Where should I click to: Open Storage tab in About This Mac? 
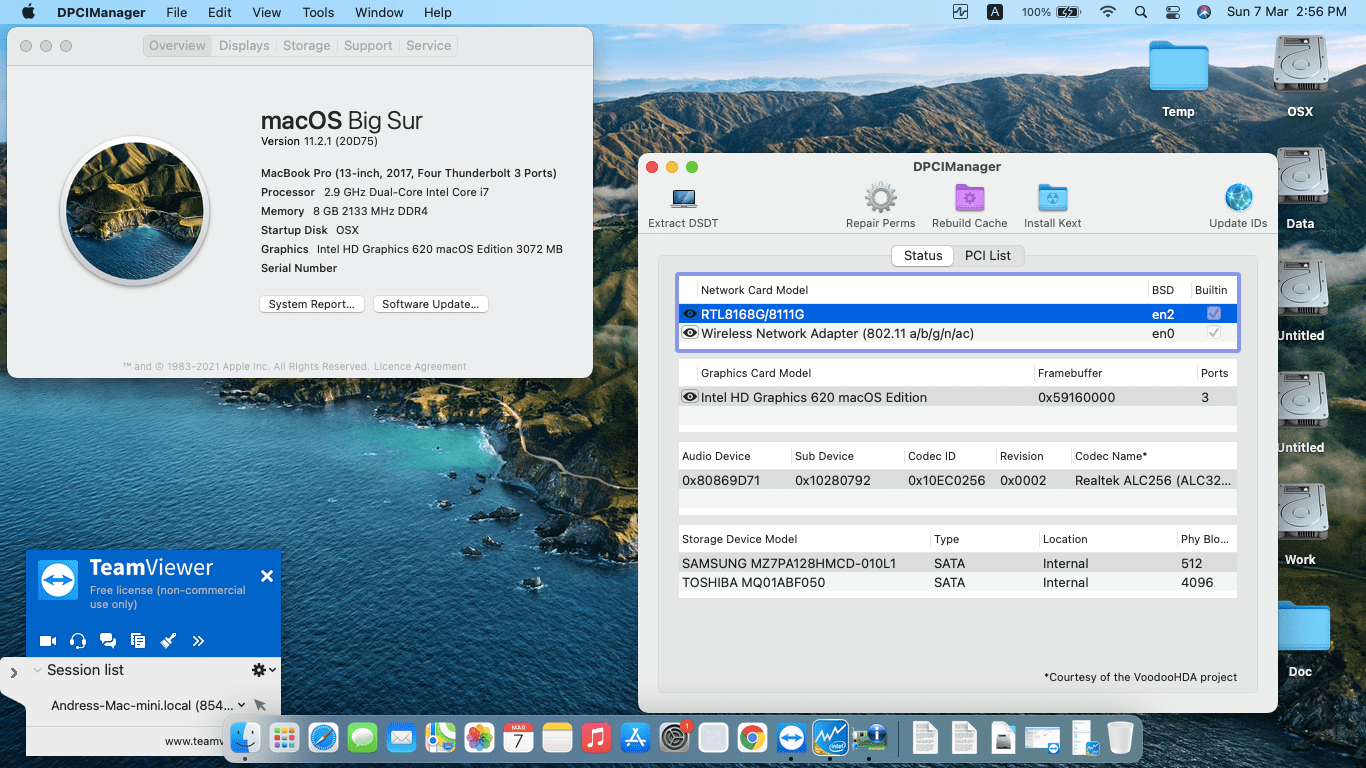tap(307, 46)
